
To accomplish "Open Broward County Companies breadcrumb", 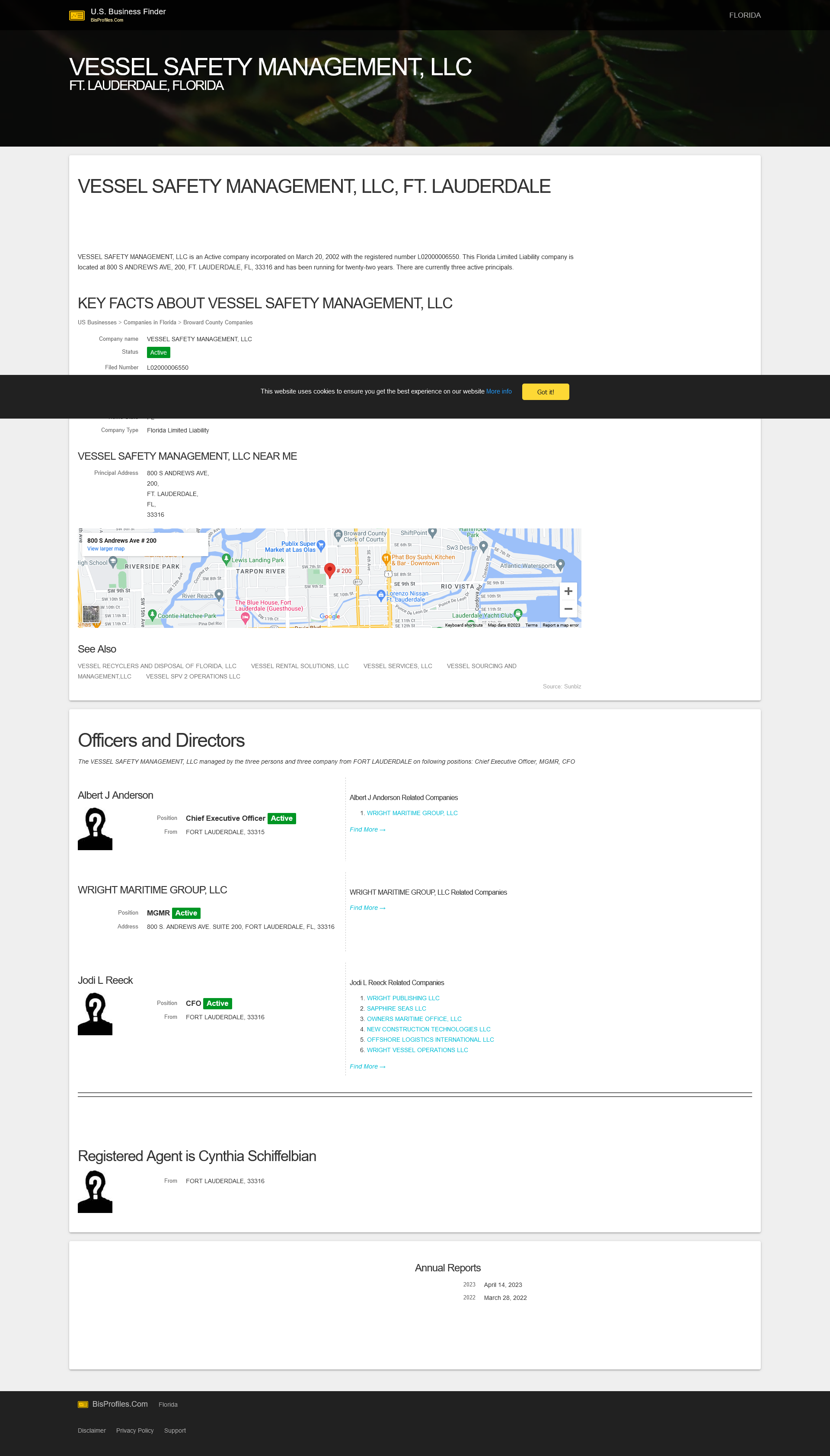I will (x=218, y=323).
